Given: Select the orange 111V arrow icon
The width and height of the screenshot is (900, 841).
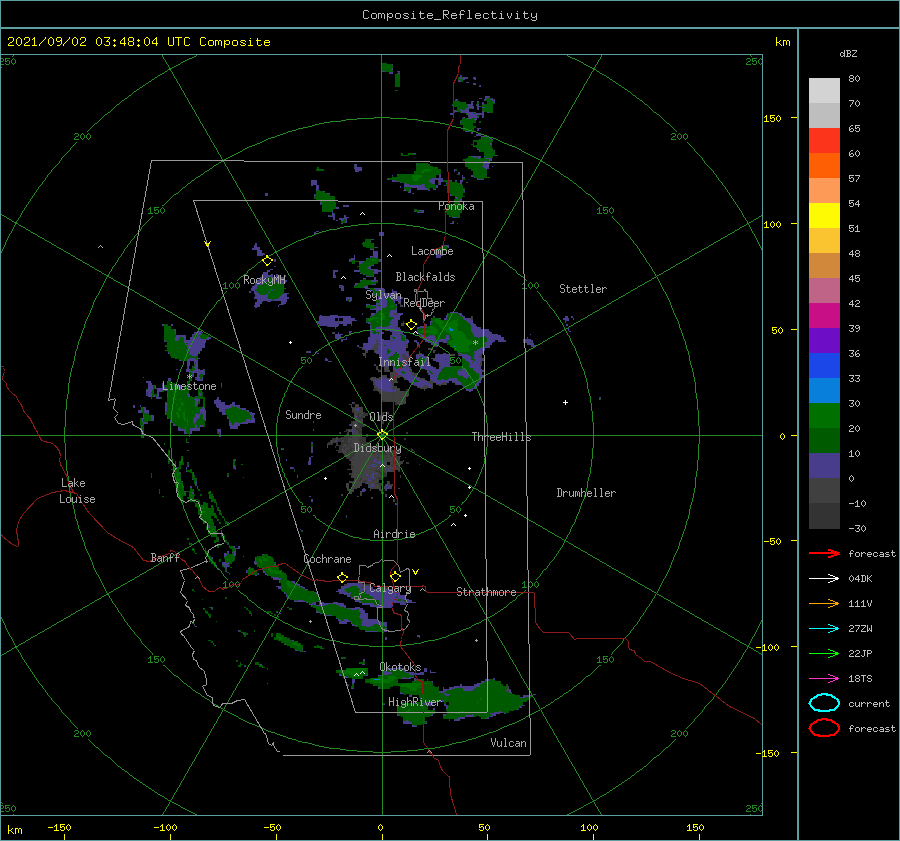Looking at the screenshot, I should pyautogui.click(x=824, y=603).
